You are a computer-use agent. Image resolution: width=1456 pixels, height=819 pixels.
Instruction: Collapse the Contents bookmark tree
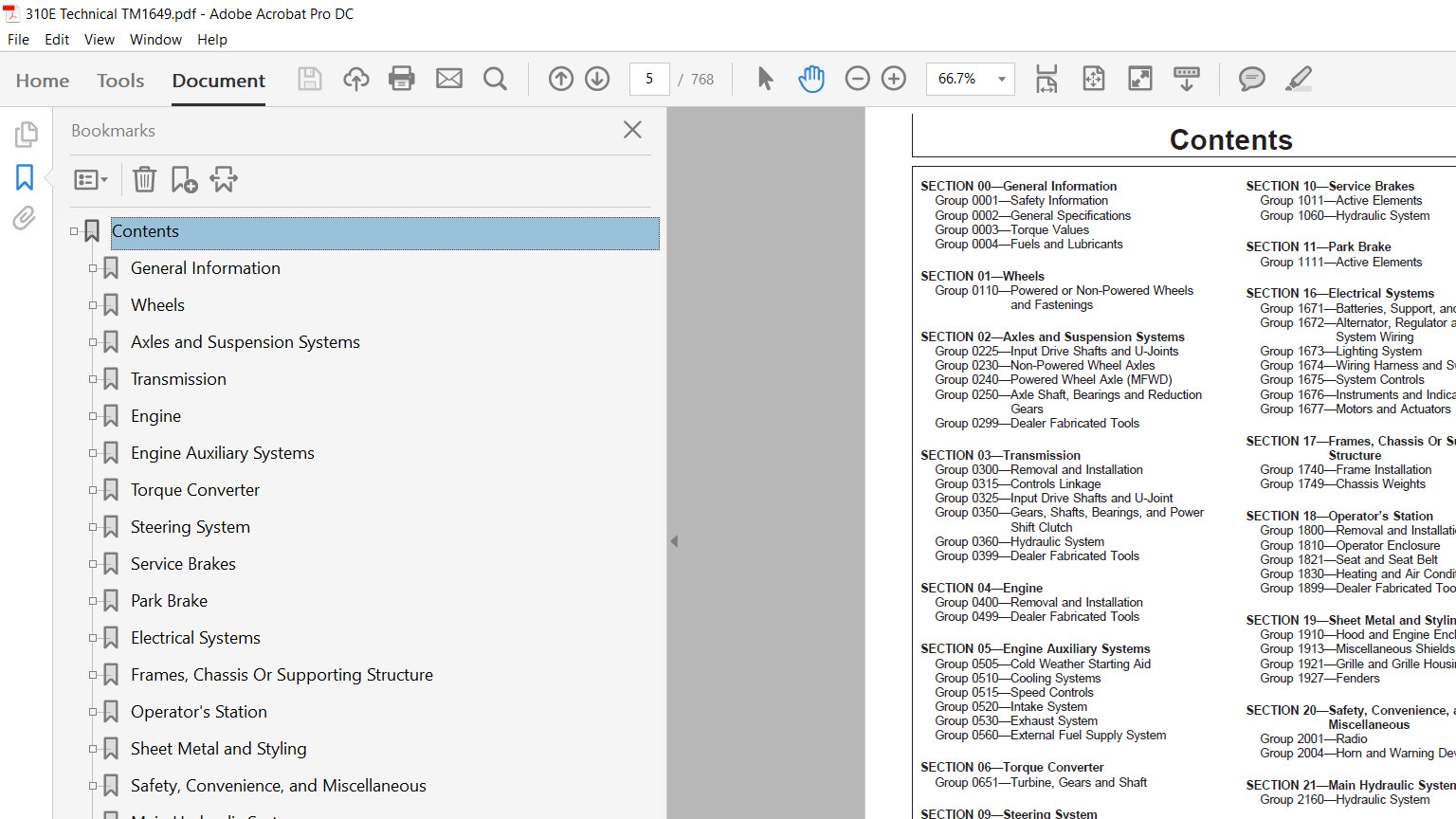coord(74,231)
